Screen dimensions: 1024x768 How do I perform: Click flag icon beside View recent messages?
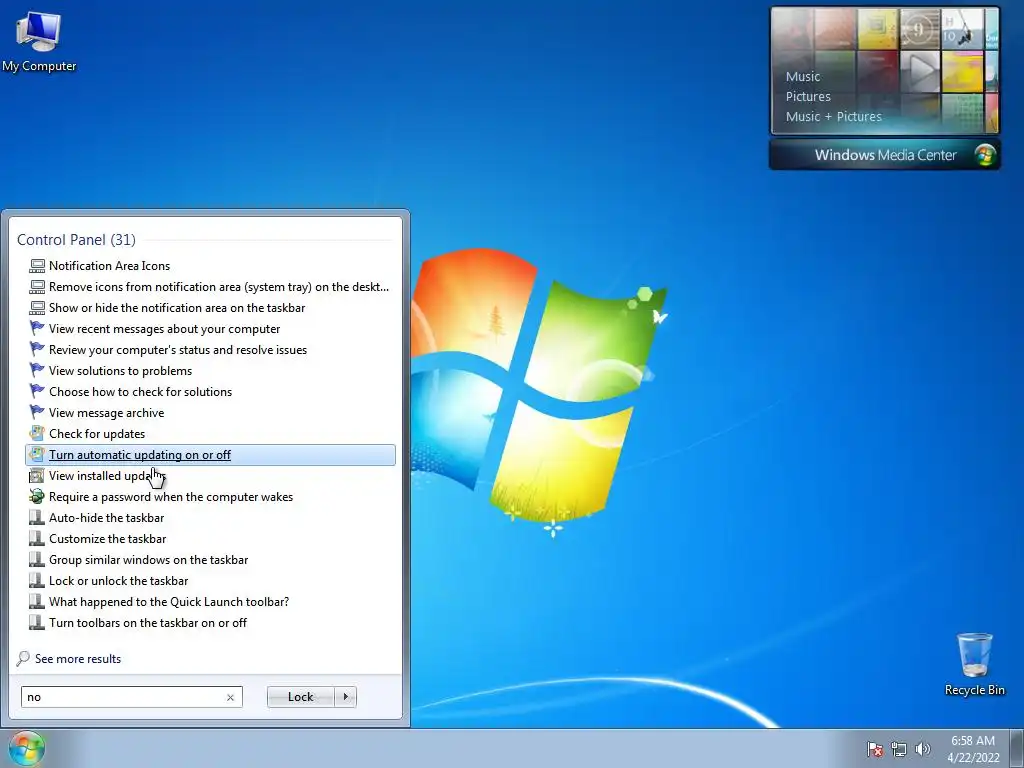coord(37,328)
